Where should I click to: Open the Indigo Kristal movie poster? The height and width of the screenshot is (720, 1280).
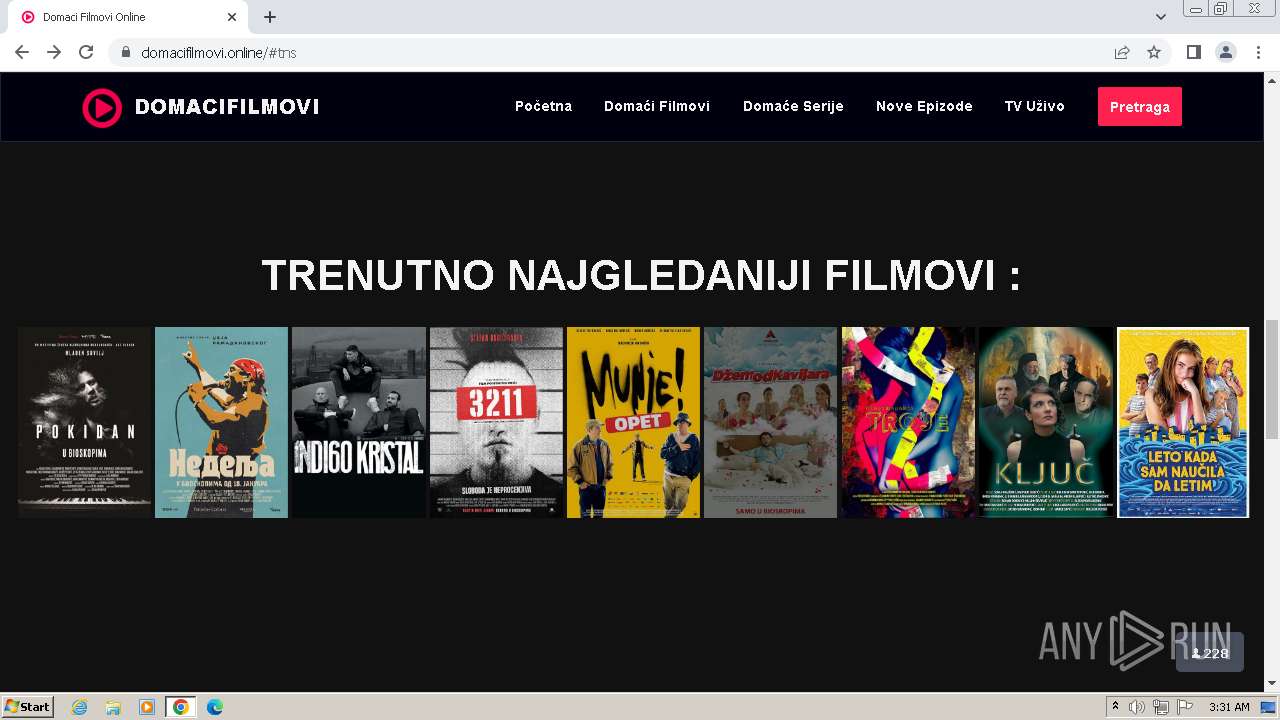pyautogui.click(x=359, y=422)
